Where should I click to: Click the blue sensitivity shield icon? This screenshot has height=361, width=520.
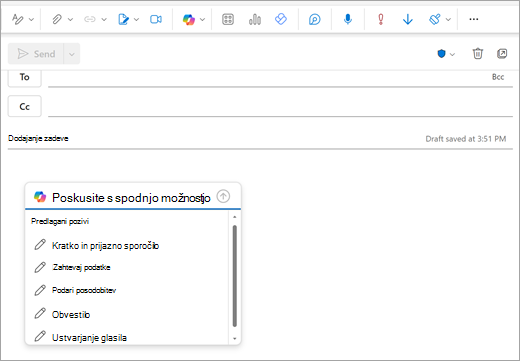pos(441,54)
